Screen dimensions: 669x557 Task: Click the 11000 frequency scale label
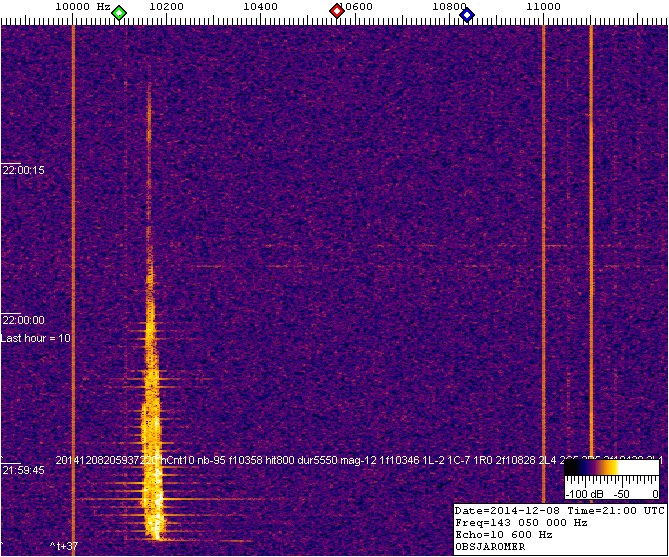[x=543, y=7]
